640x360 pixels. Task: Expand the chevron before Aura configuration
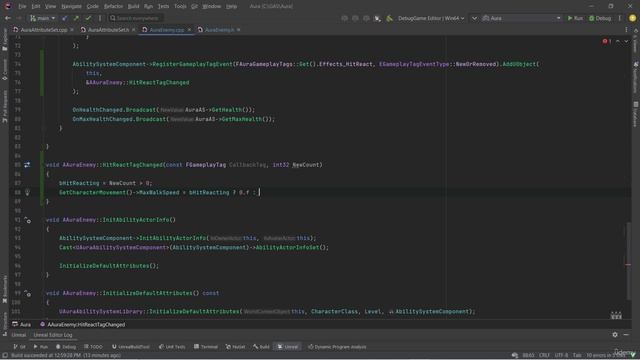(x=474, y=18)
